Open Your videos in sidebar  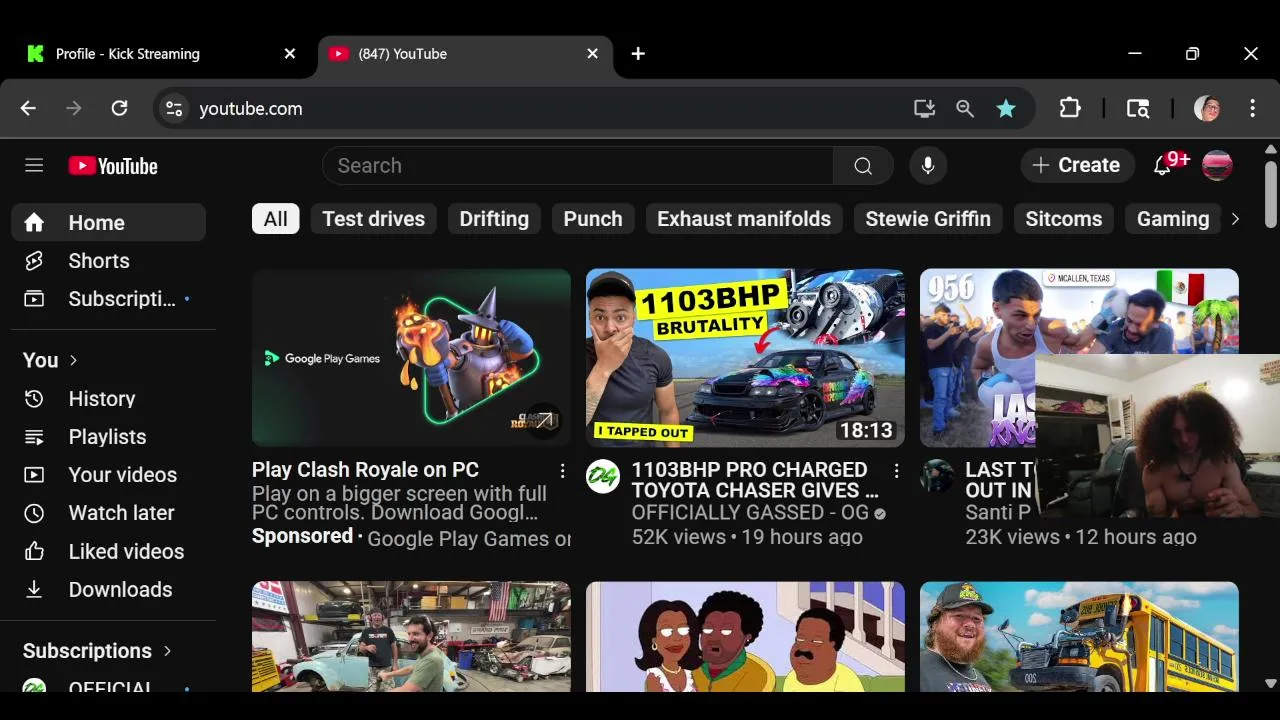[x=108, y=475]
